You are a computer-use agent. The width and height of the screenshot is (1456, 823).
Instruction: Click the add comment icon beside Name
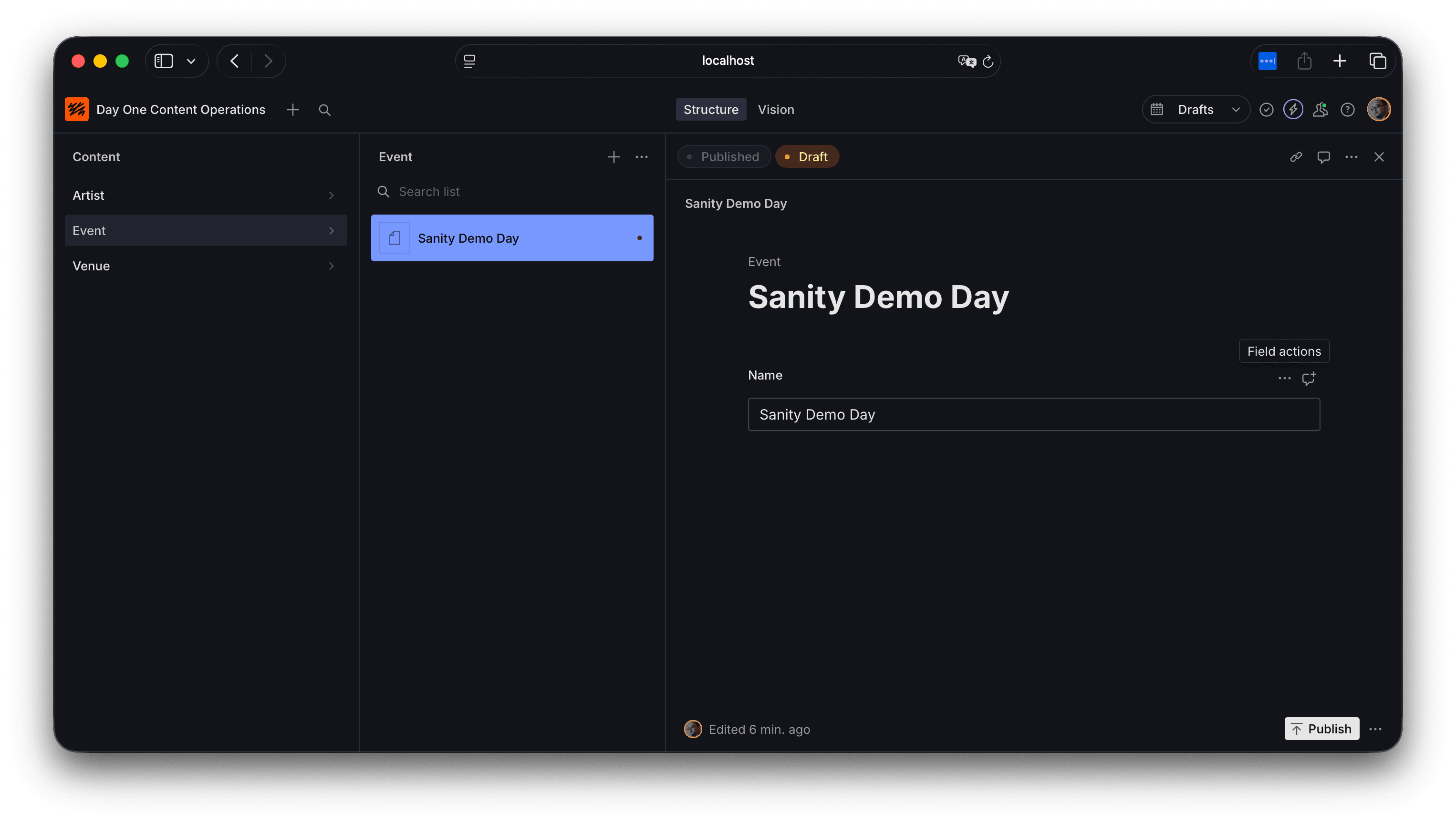(x=1309, y=378)
